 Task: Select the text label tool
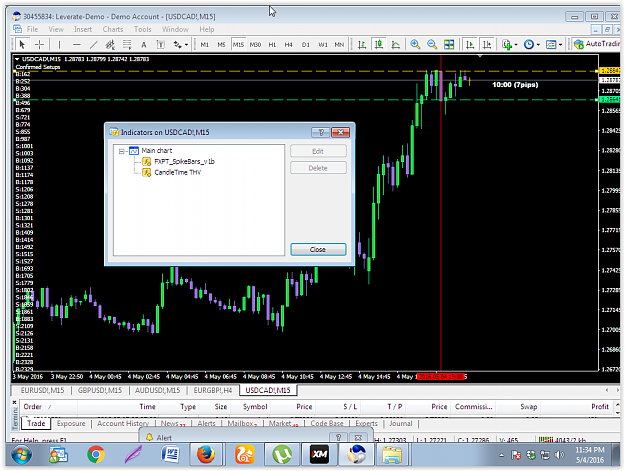coord(161,44)
